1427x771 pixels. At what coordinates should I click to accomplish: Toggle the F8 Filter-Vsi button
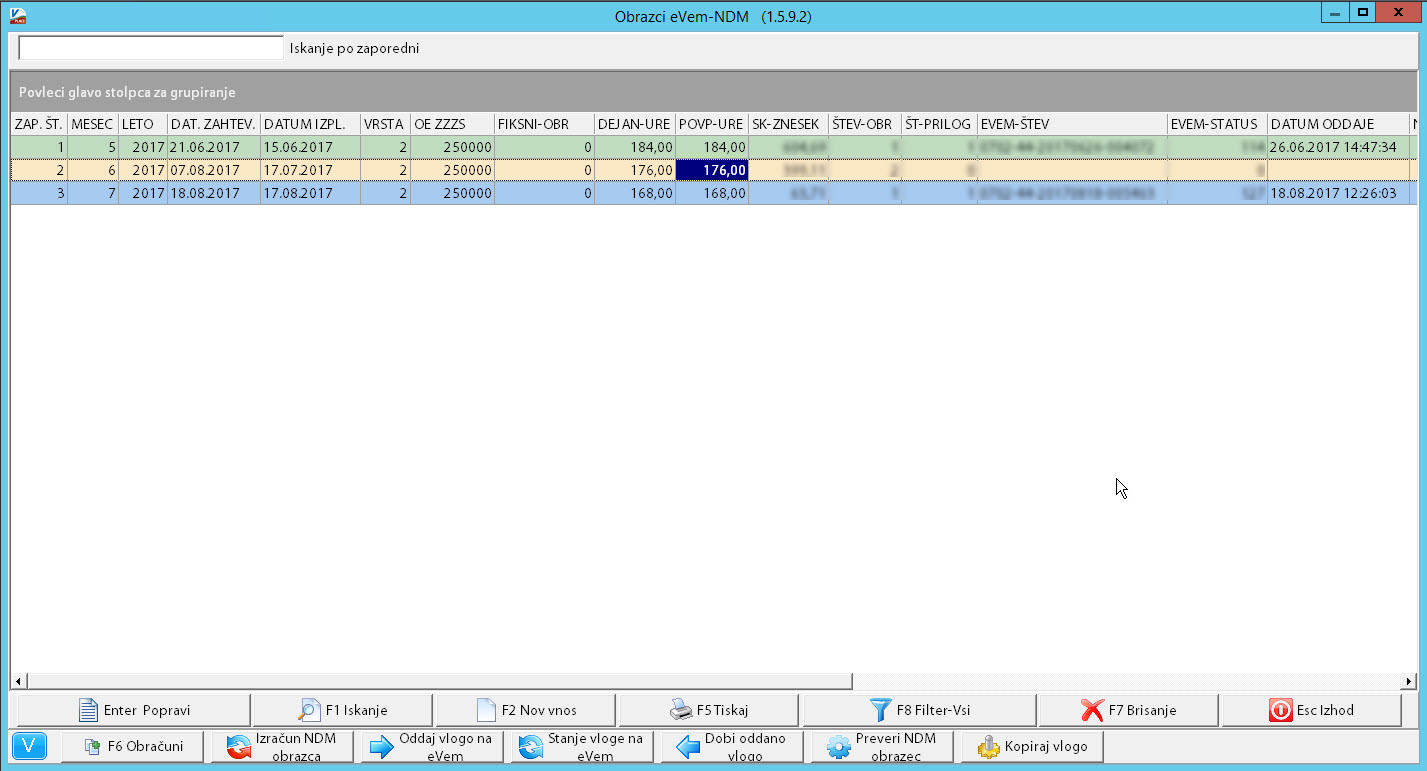(919, 710)
